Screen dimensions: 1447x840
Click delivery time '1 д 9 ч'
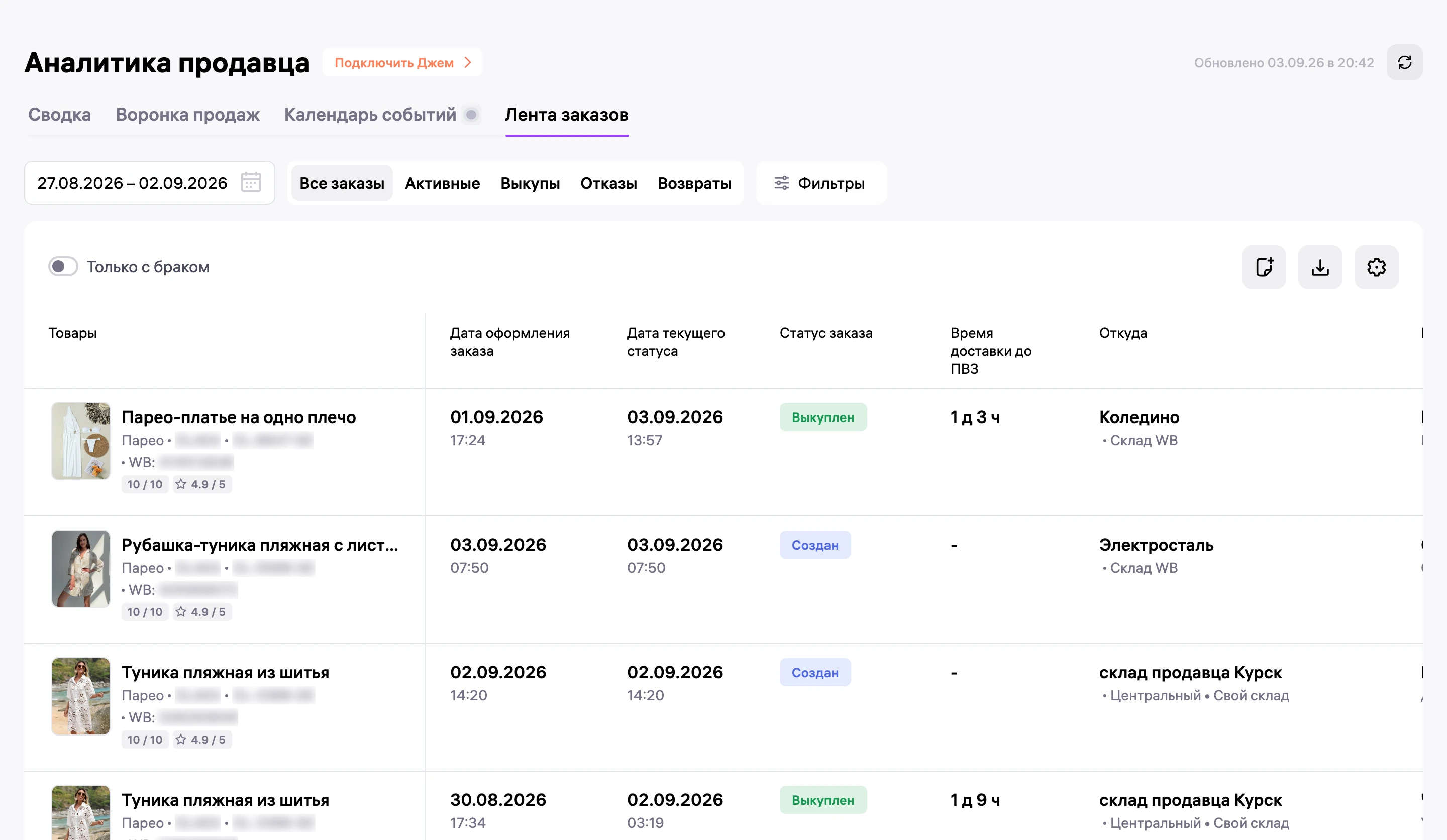click(975, 800)
